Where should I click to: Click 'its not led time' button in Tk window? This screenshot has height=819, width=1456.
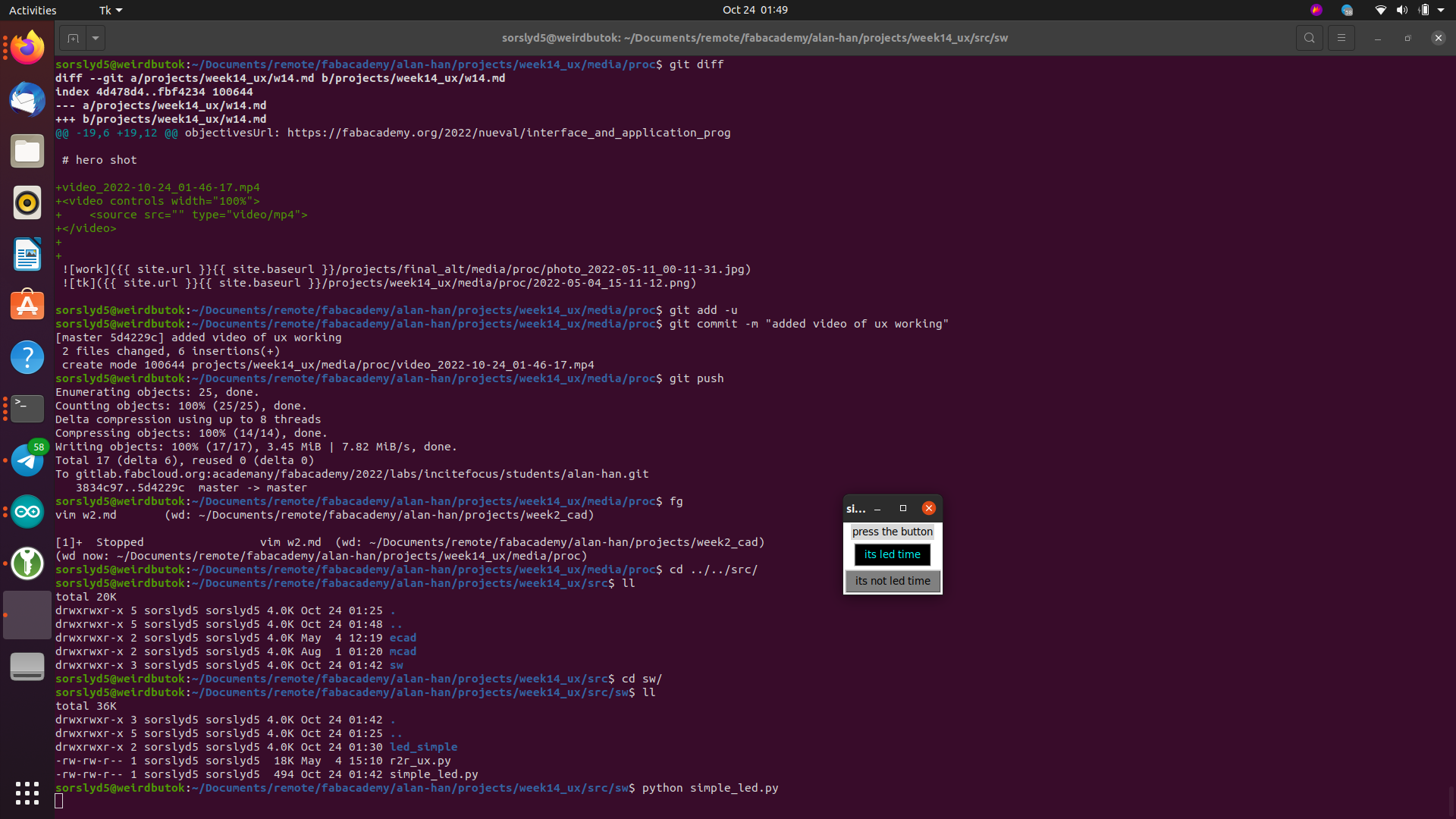pyautogui.click(x=893, y=581)
